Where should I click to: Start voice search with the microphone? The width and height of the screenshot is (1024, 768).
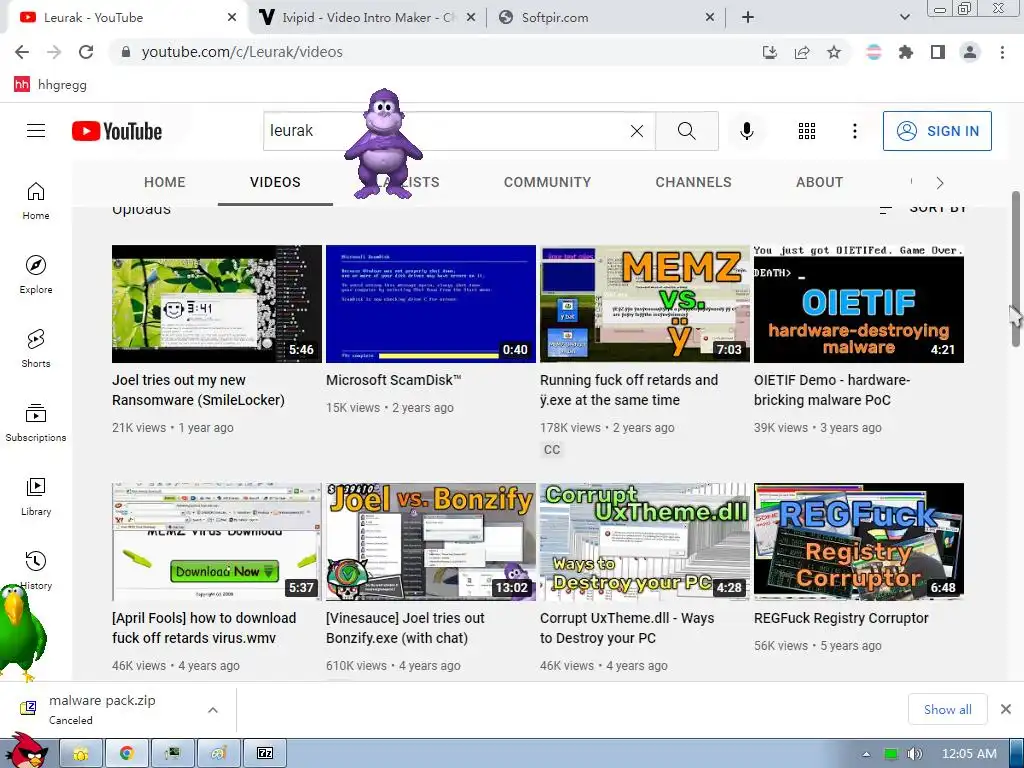[746, 131]
